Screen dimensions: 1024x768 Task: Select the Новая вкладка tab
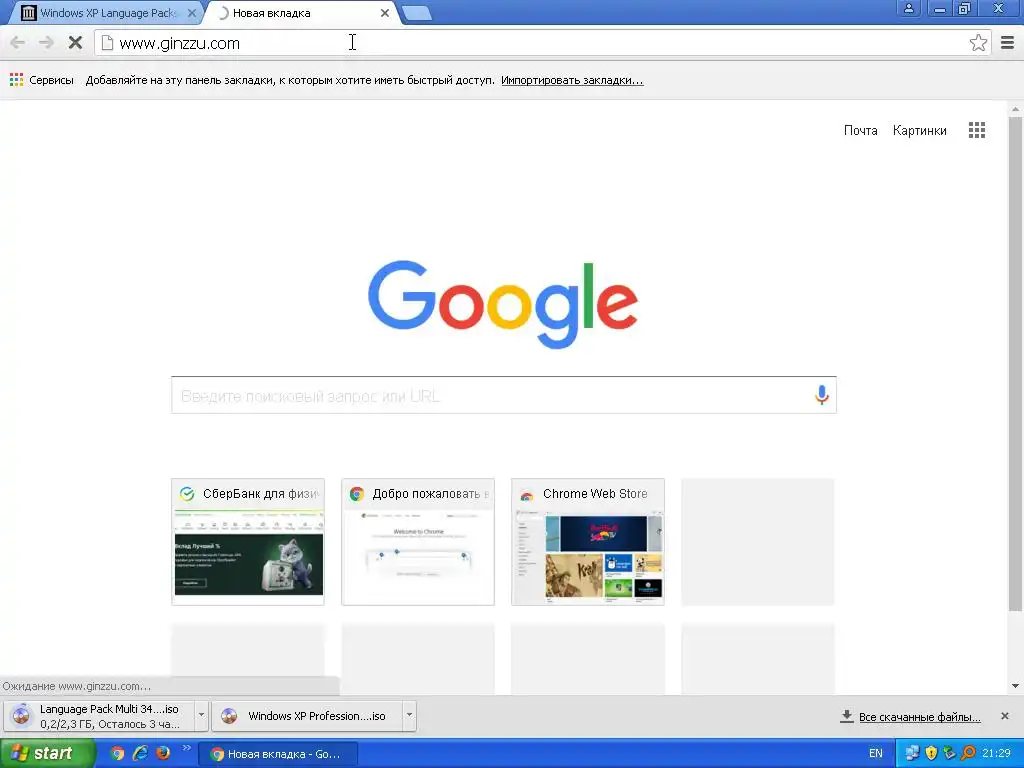click(302, 13)
